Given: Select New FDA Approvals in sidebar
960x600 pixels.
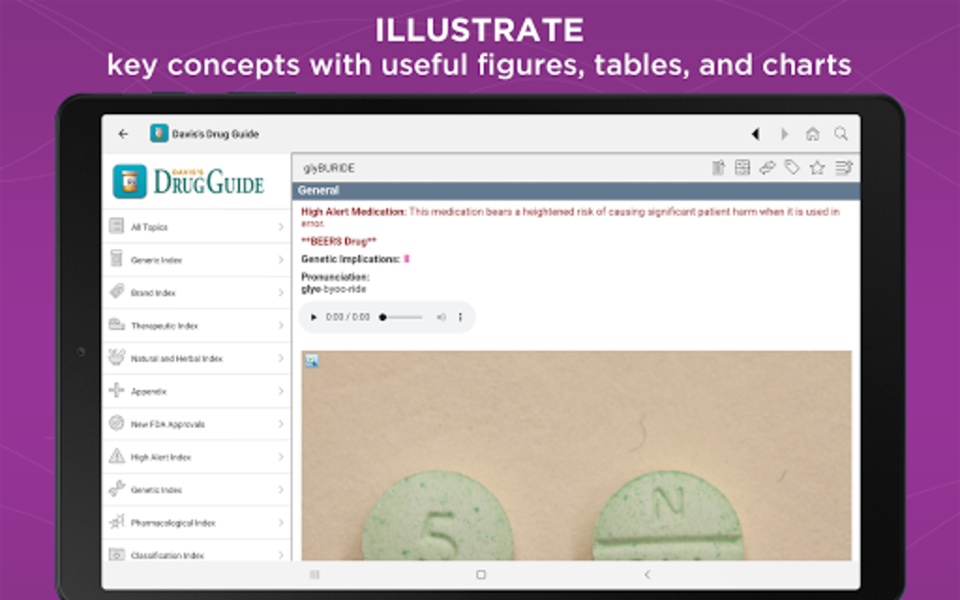Looking at the screenshot, I should [197, 424].
